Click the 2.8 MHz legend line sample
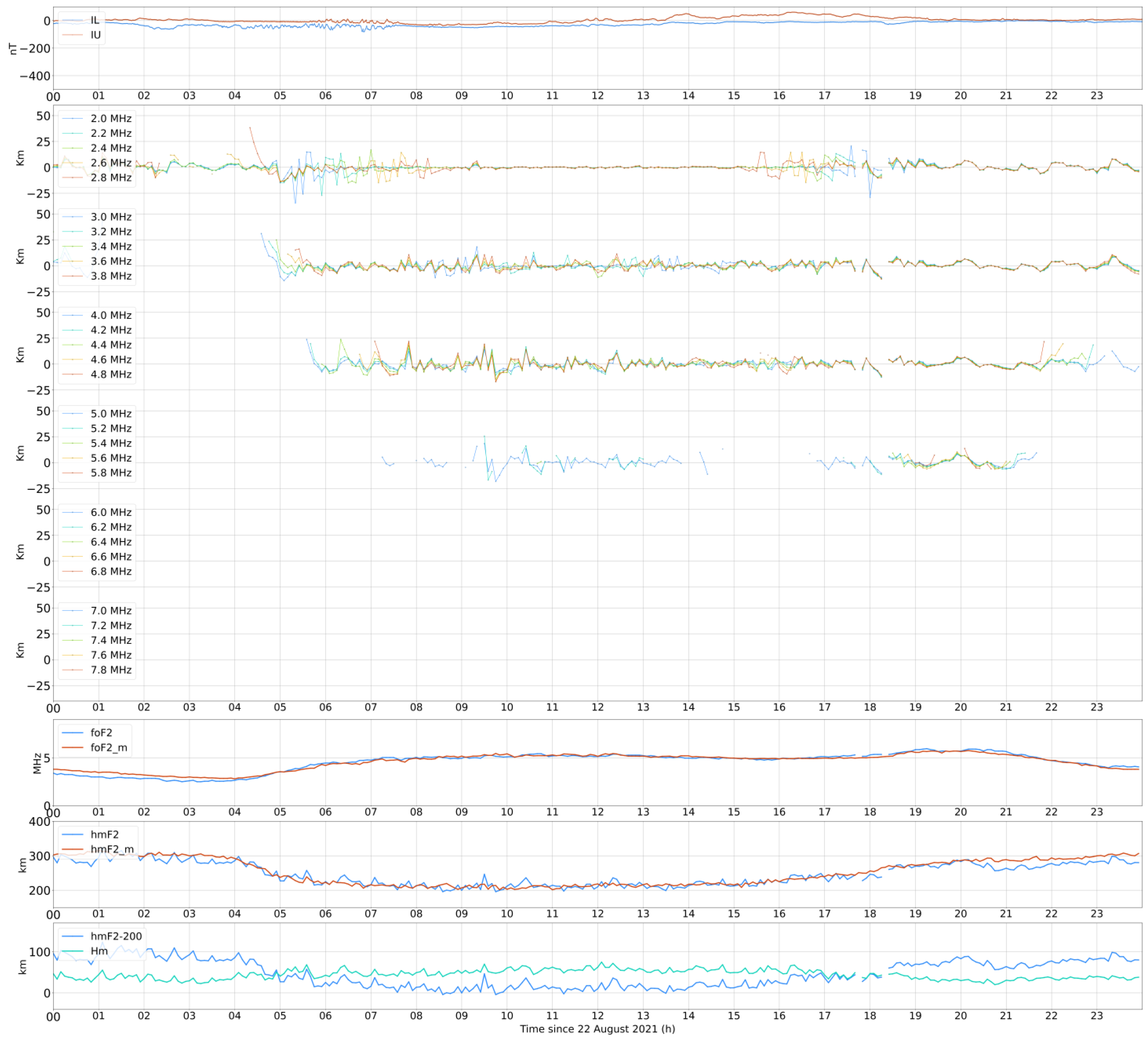The image size is (1148, 1039). point(73,178)
